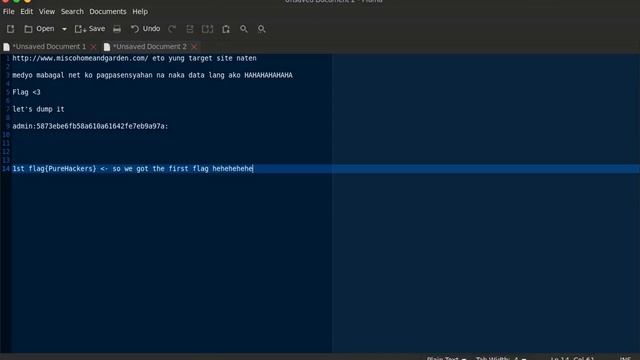The width and height of the screenshot is (640, 360).
Task: Paste clipboard contents via toolbar icon
Action: [226, 29]
